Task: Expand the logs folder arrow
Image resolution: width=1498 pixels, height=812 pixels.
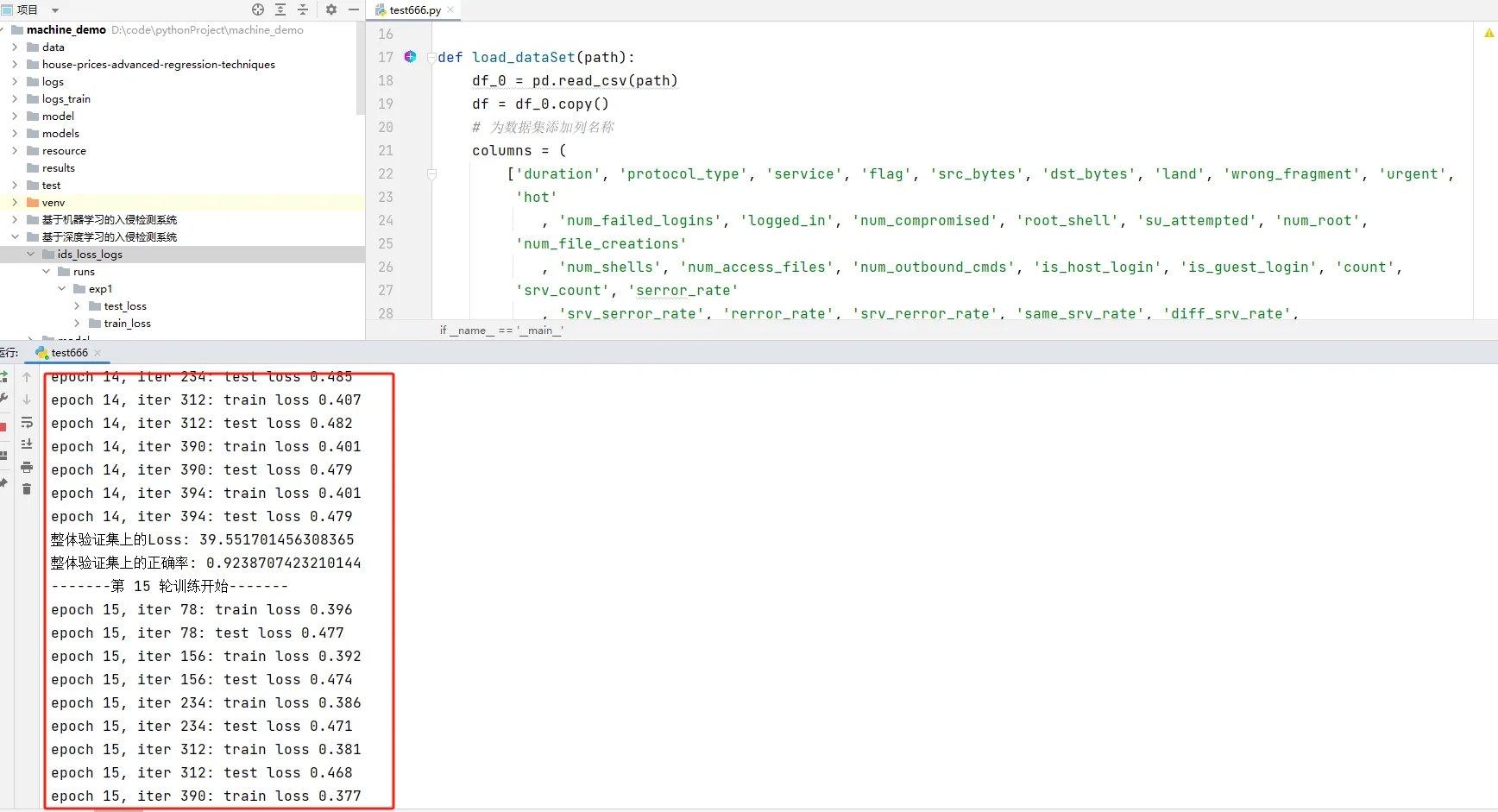Action: pos(15,82)
